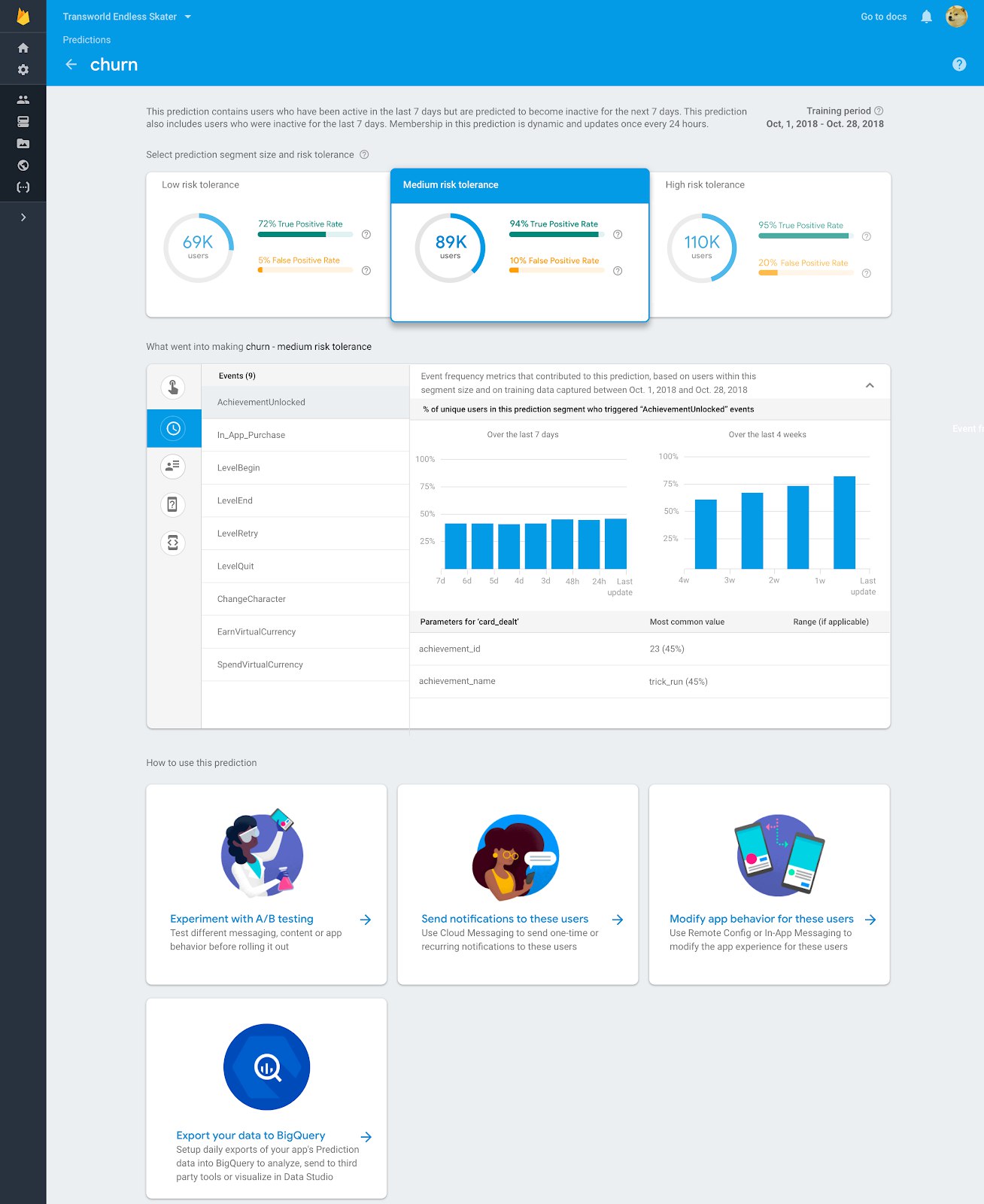
Task: Select the EarnVirtualCurrency event
Action: coord(305,632)
